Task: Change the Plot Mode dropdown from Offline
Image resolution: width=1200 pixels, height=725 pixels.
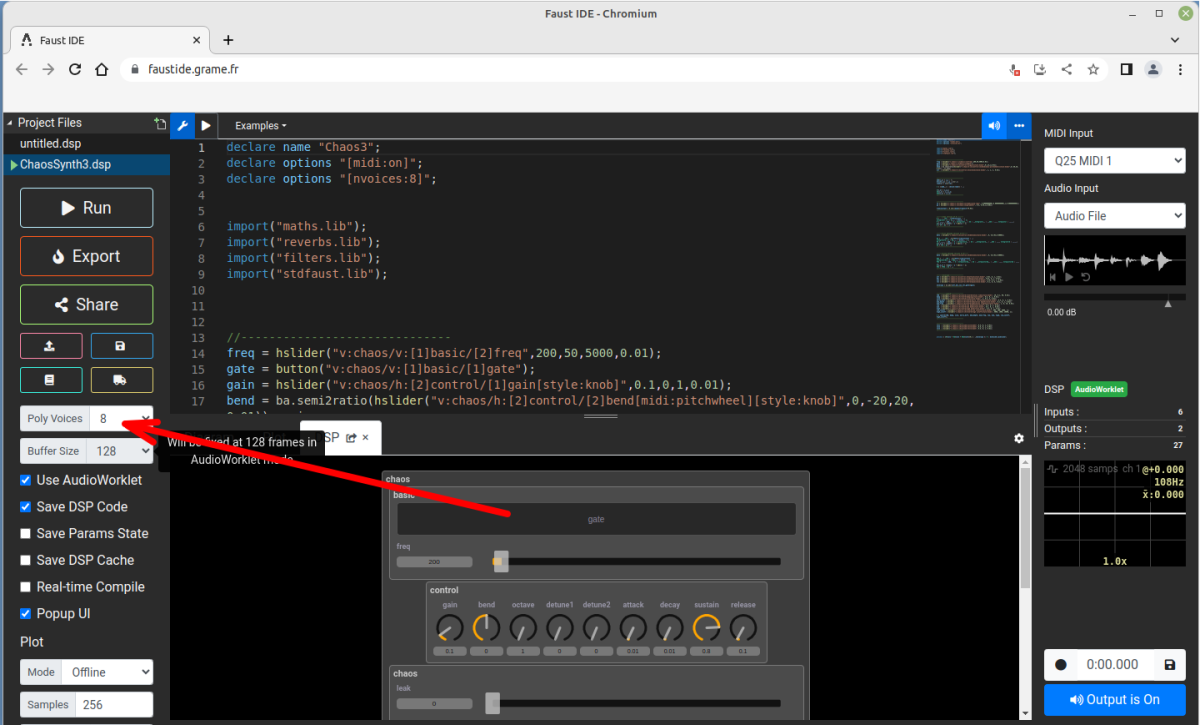Action: (107, 672)
